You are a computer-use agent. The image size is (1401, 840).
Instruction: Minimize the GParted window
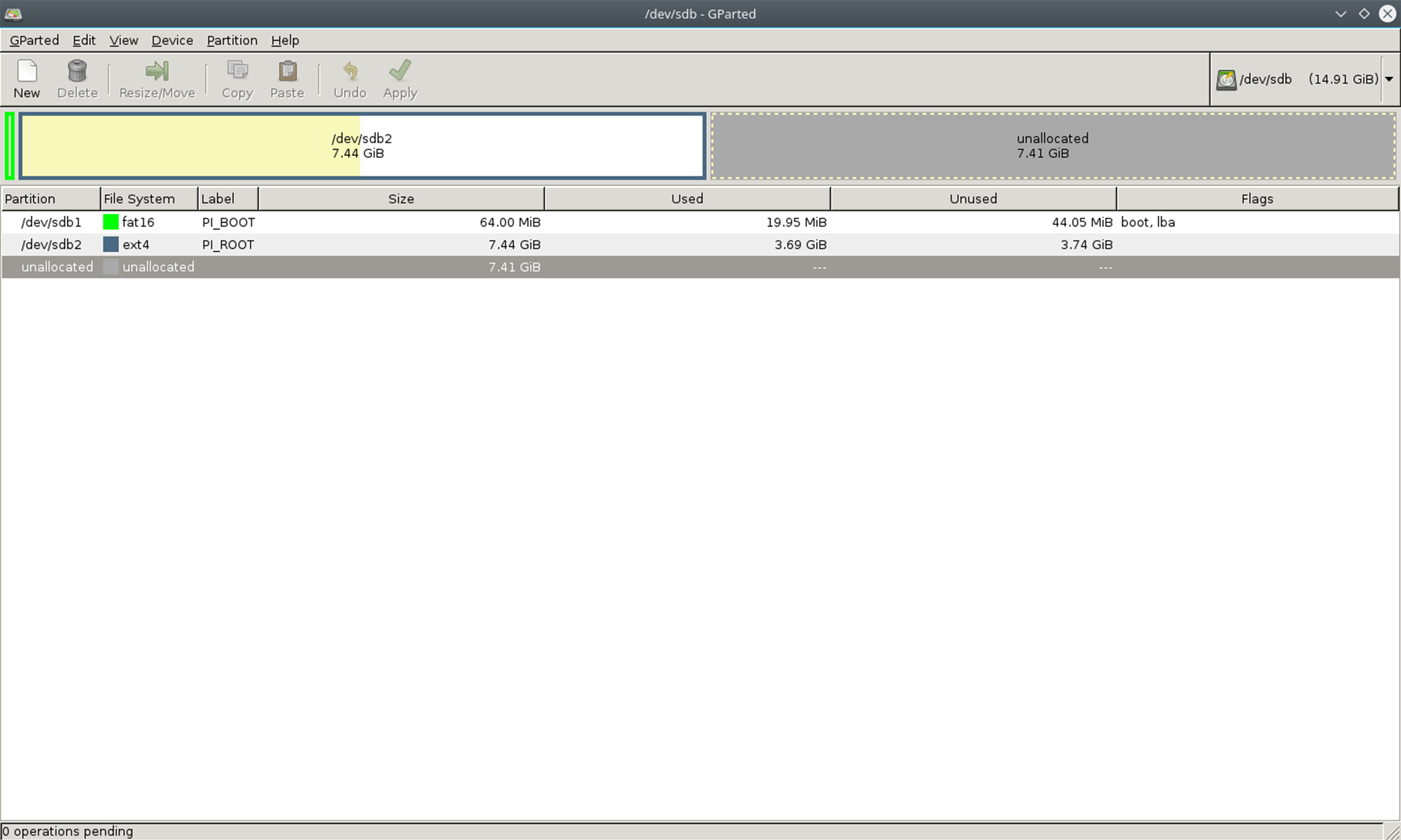(1340, 13)
